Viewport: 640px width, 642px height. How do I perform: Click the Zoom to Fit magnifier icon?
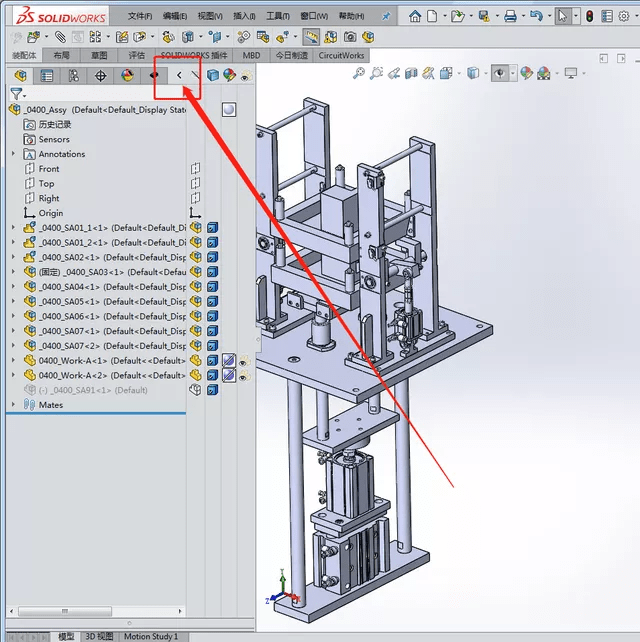click(x=359, y=74)
